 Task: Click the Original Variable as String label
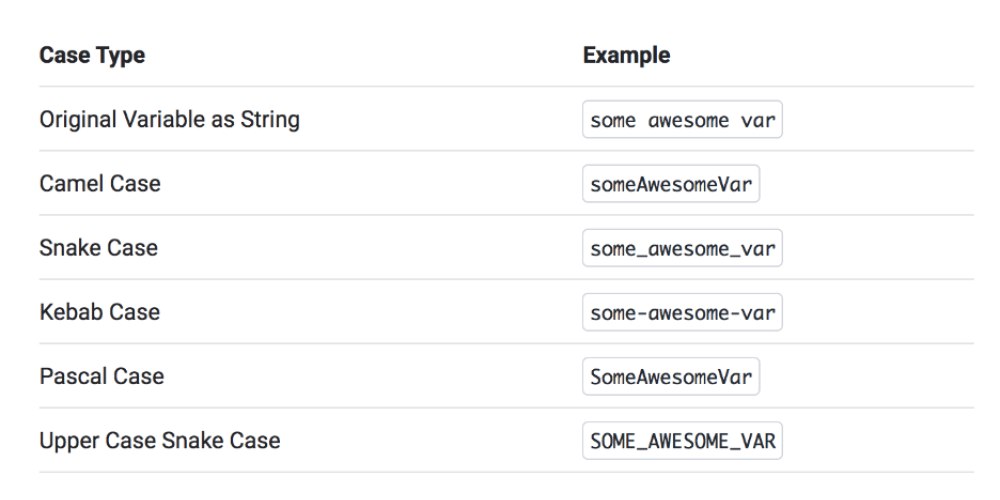(170, 120)
